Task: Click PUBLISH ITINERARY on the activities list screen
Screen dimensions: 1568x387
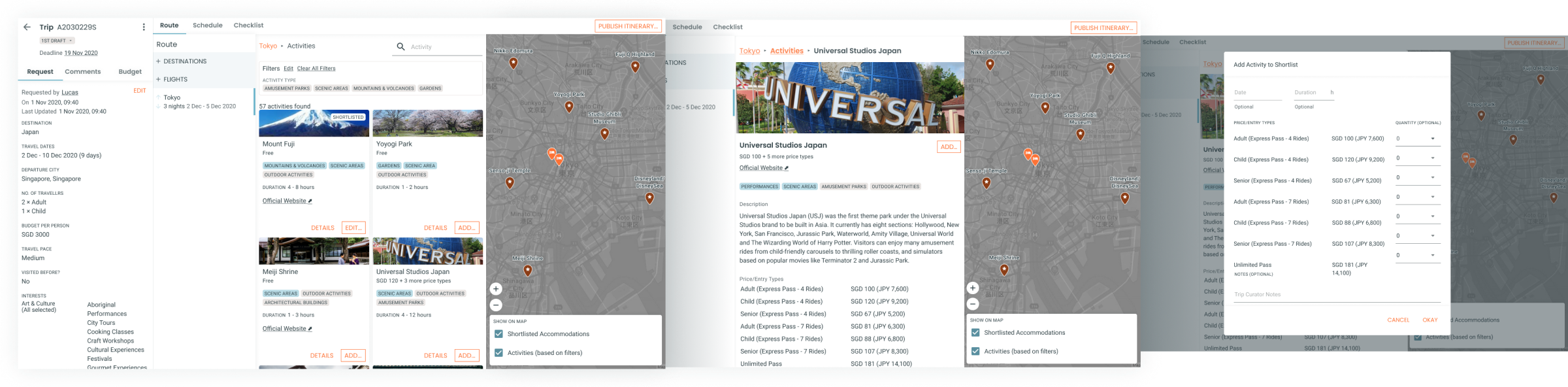Action: 629,26
